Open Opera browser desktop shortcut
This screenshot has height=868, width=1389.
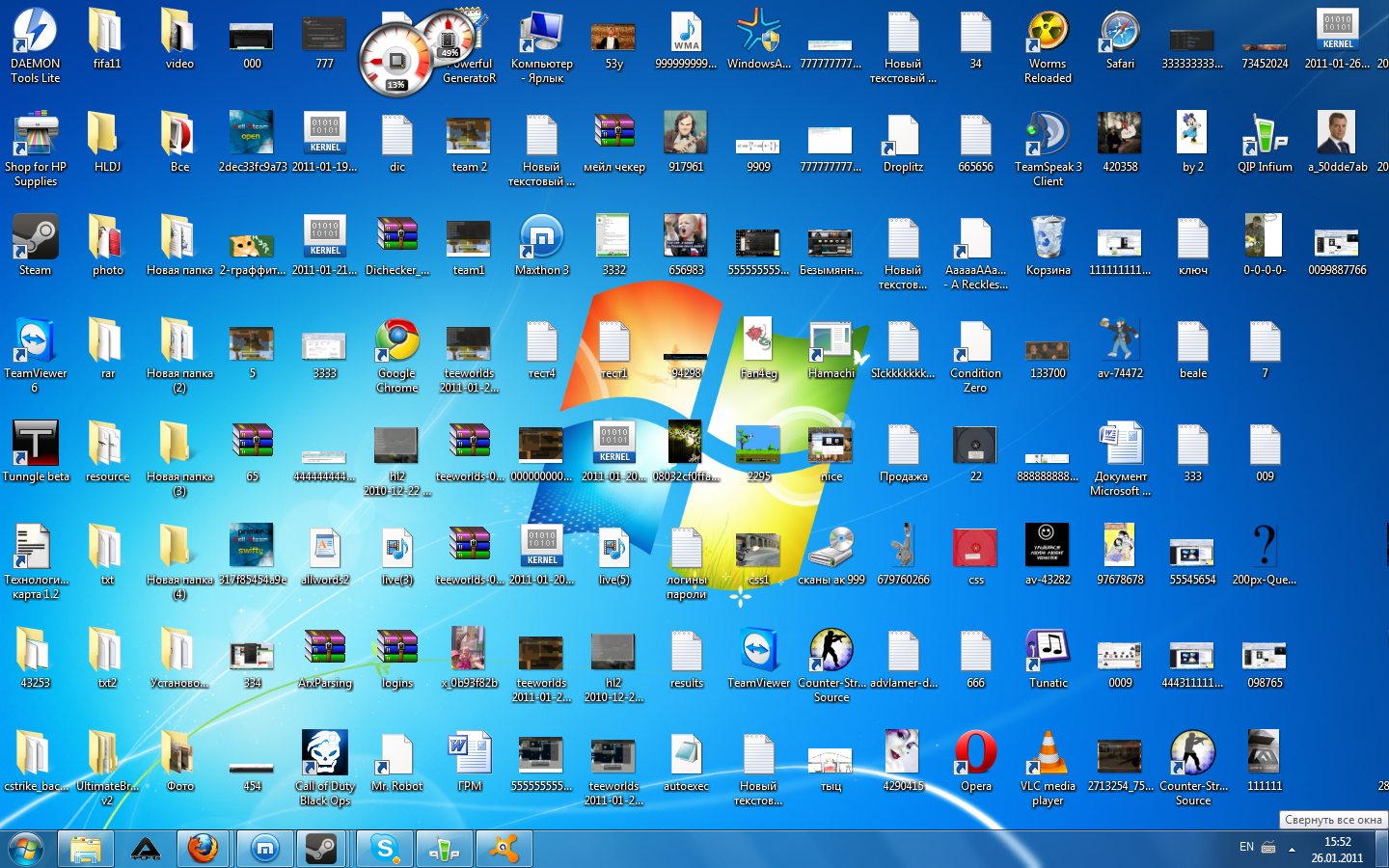(x=976, y=761)
